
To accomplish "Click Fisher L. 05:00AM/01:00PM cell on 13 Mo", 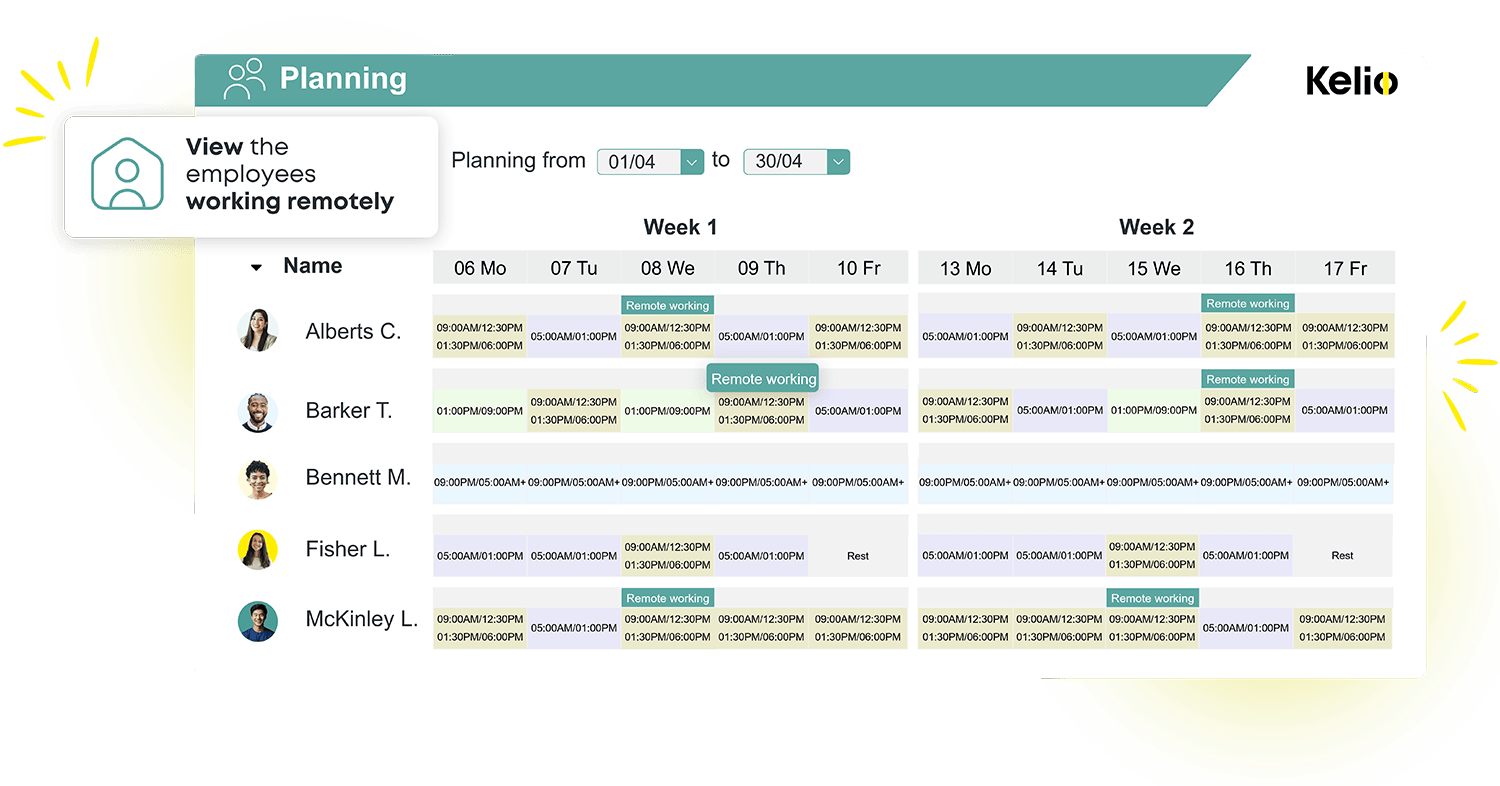I will (x=965, y=555).
